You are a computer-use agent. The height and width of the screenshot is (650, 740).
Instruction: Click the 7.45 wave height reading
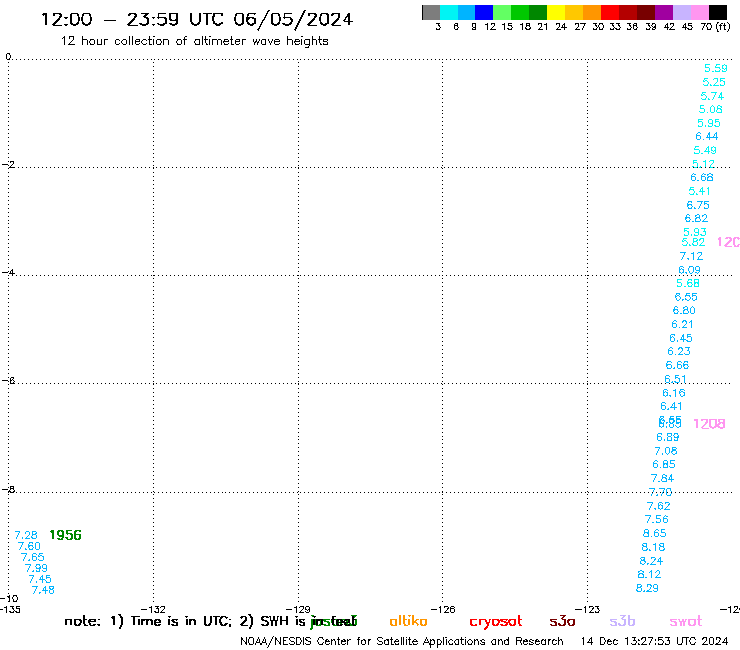(x=40, y=579)
